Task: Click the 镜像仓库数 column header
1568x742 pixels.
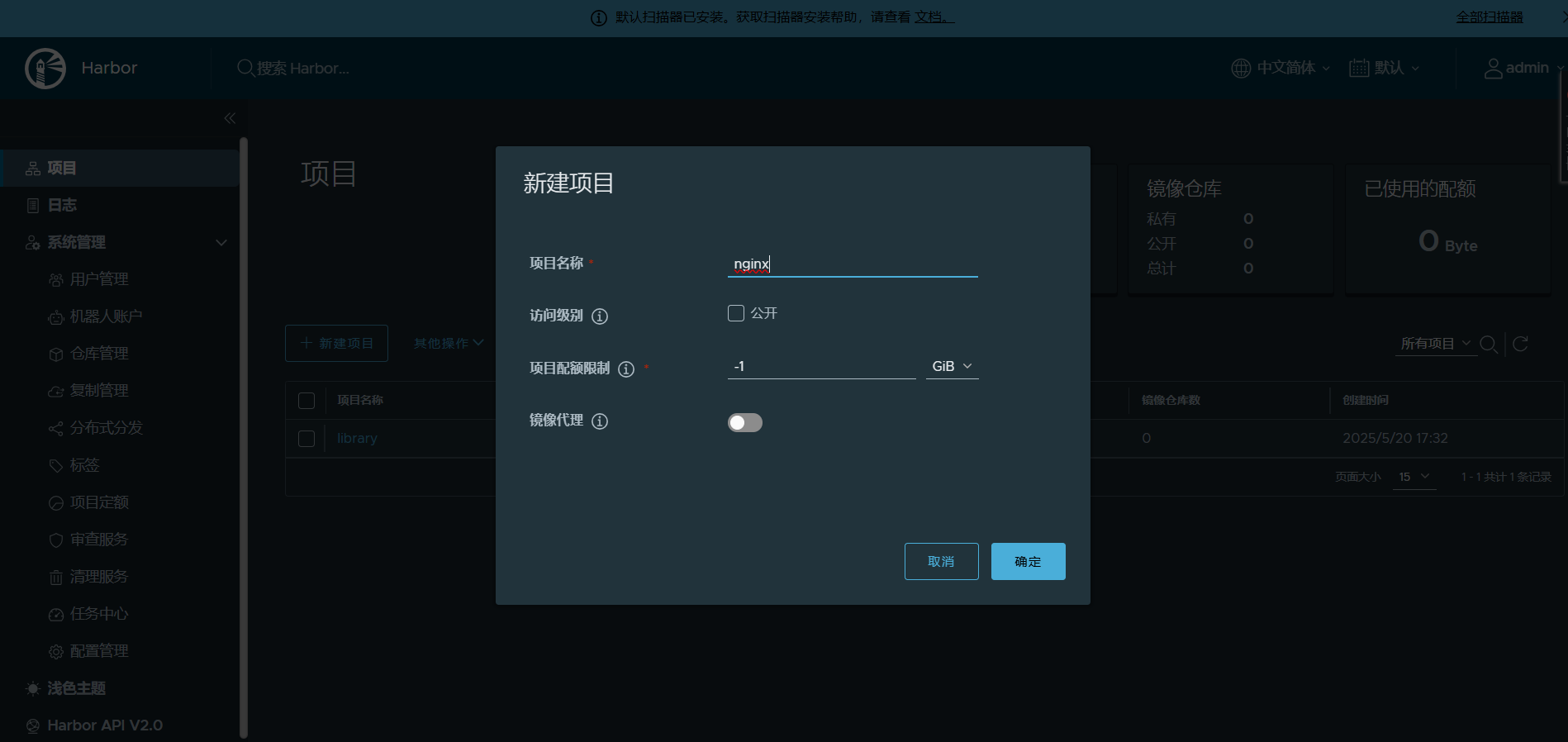Action: tap(1171, 401)
